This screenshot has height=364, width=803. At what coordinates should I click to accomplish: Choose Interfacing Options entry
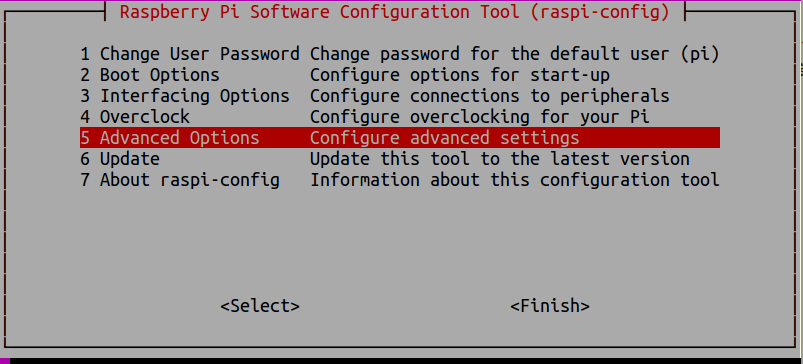tap(399, 96)
